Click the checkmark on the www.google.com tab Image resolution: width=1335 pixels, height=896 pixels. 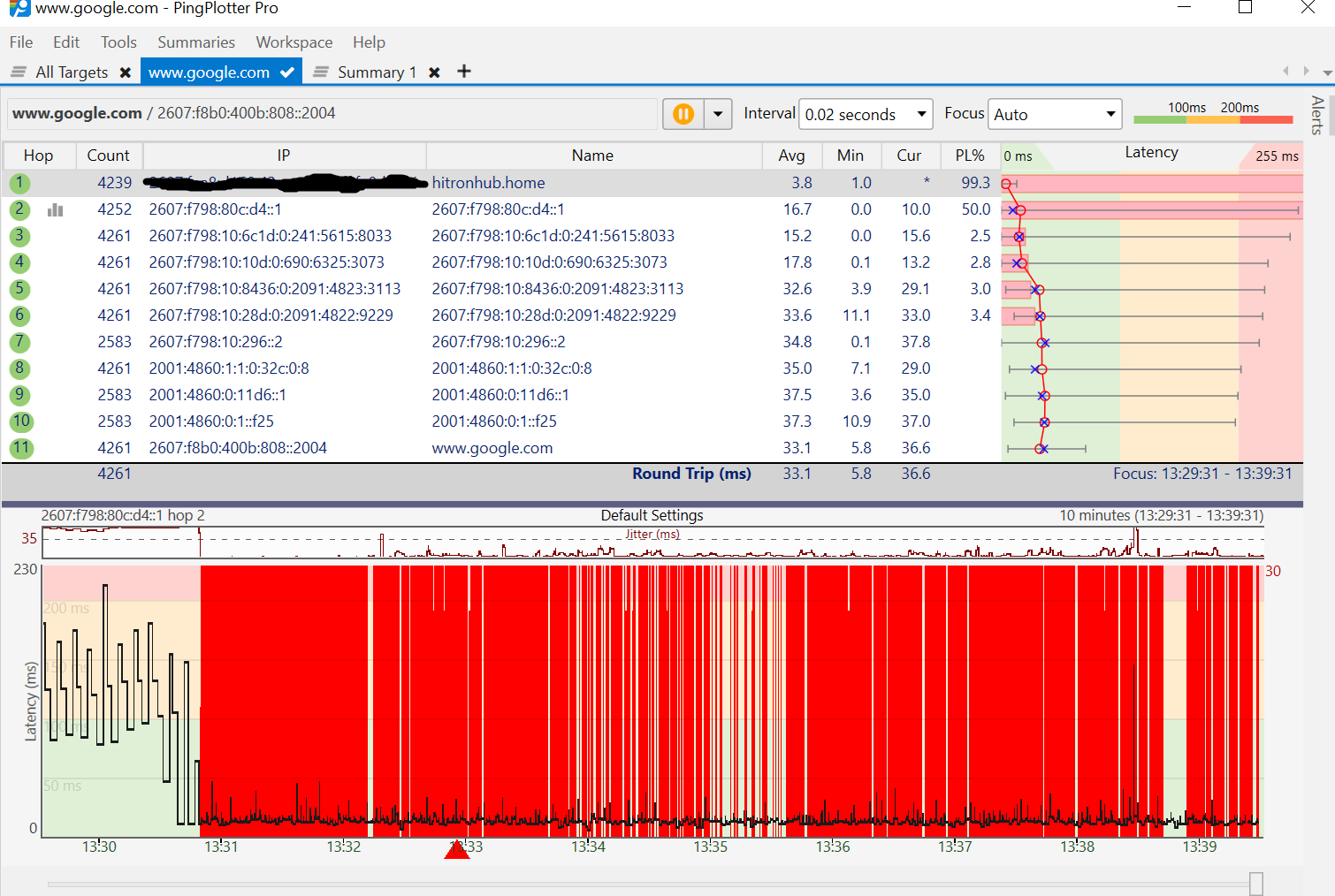(x=287, y=72)
